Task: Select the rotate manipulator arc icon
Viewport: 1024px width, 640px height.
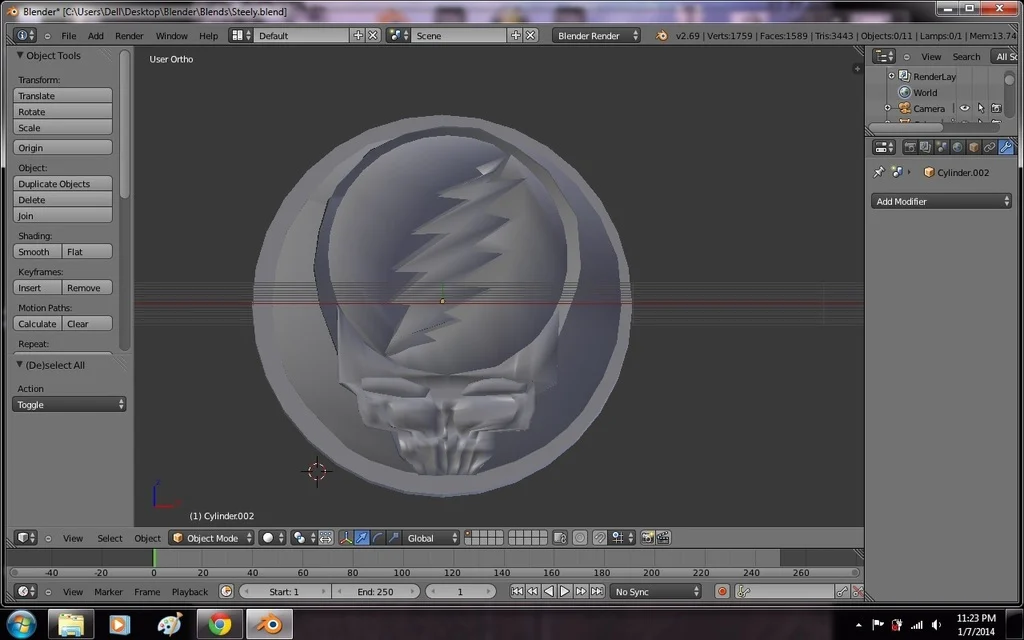Action: pos(377,537)
